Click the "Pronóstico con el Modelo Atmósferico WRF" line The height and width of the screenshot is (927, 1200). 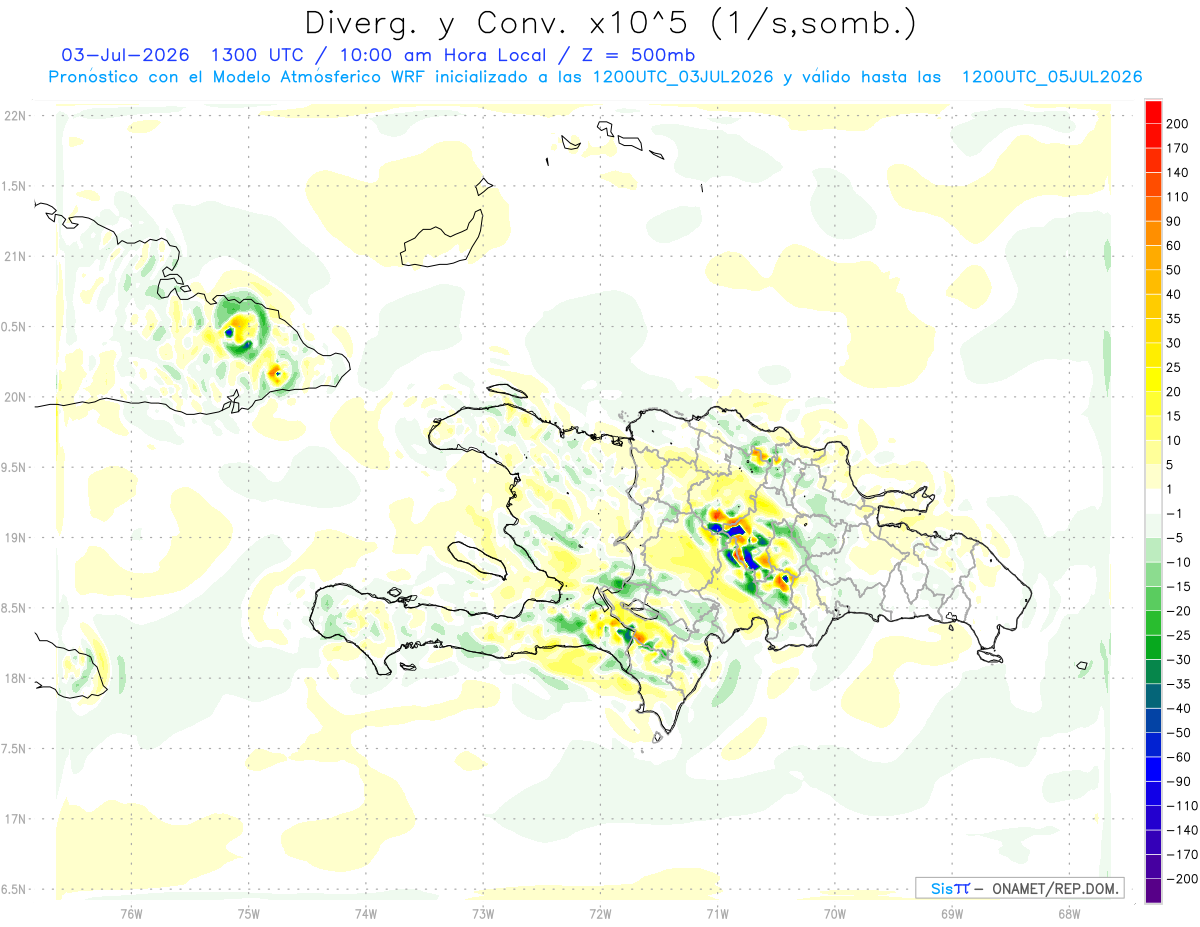click(x=239, y=77)
